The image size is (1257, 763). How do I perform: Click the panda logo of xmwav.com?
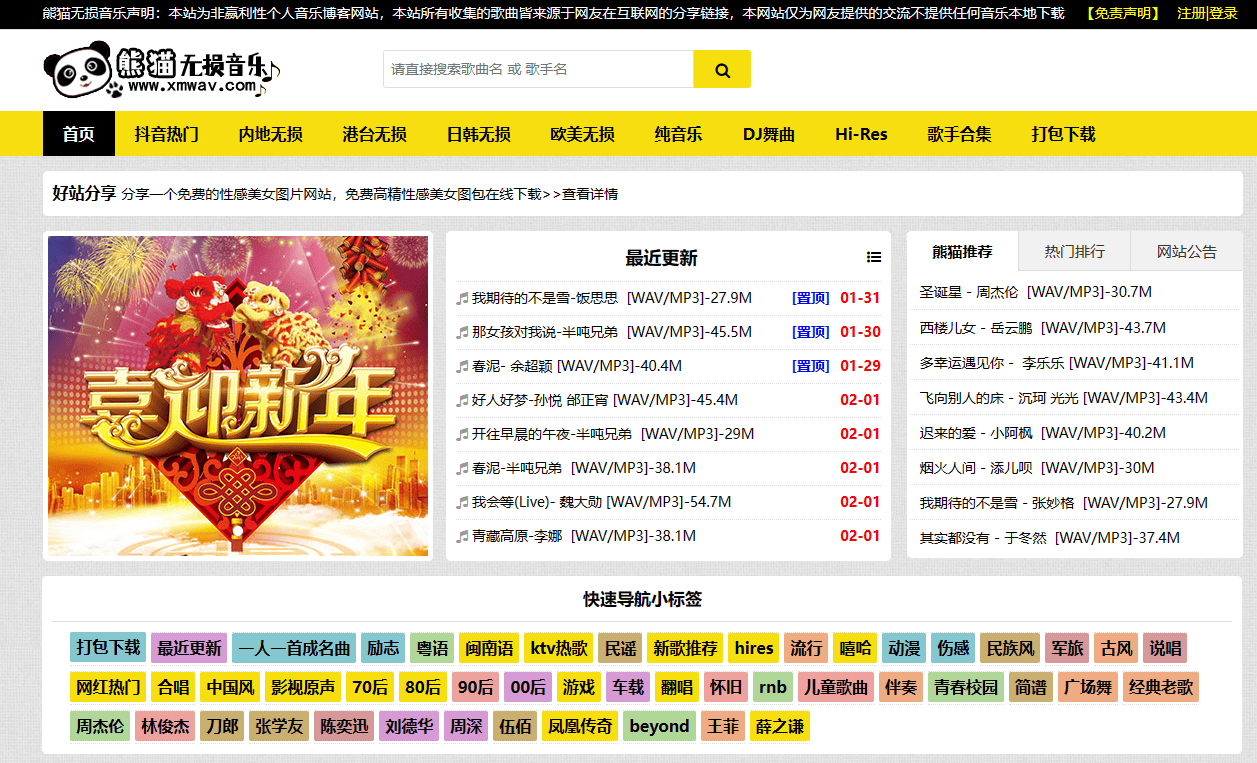(x=160, y=71)
